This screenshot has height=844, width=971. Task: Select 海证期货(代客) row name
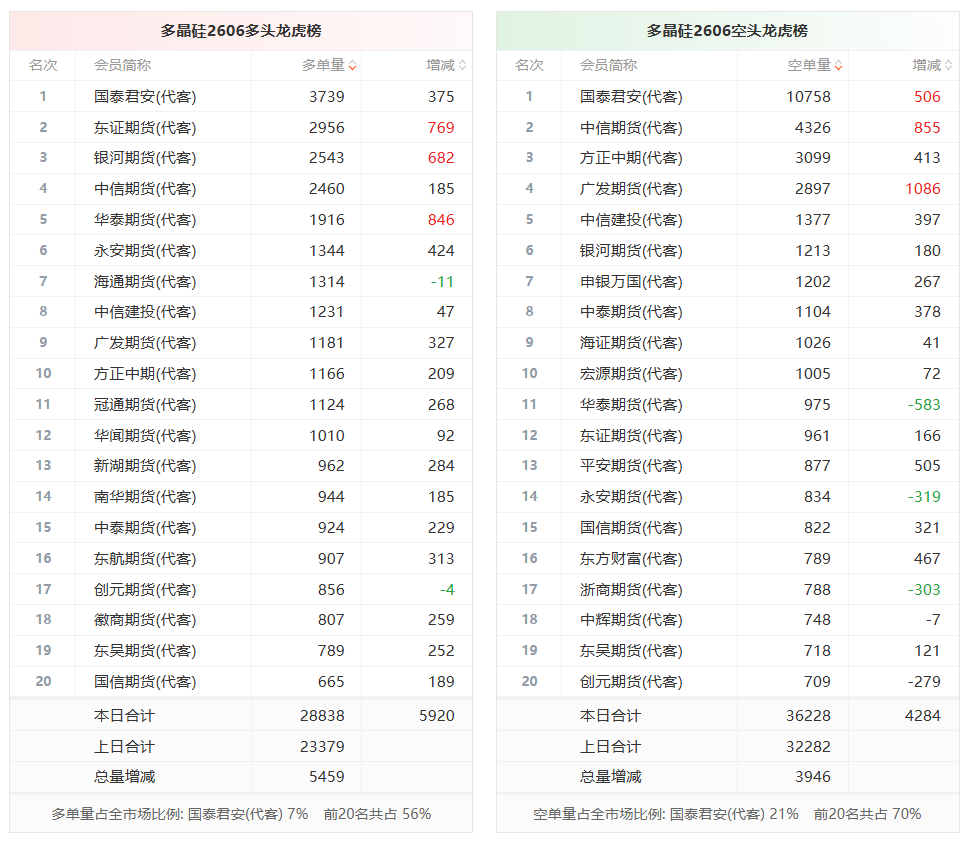click(631, 343)
